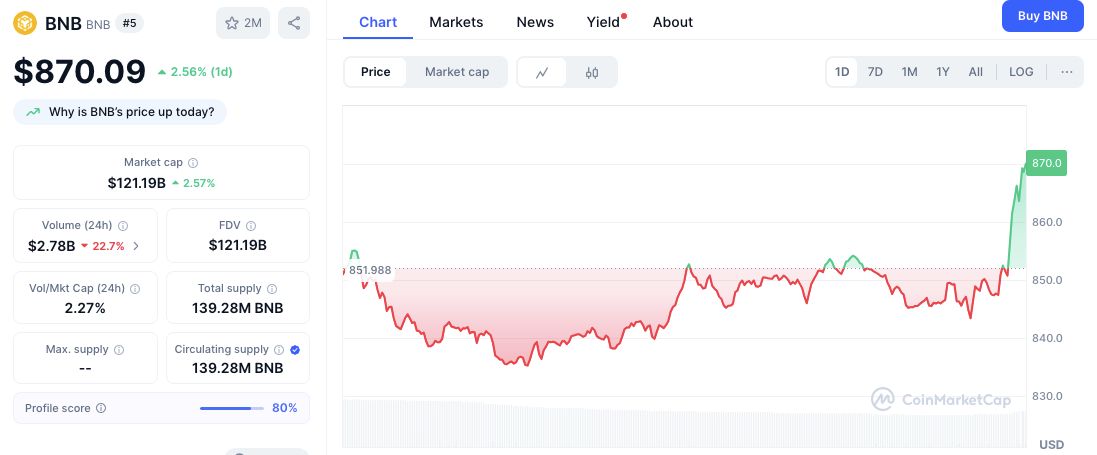Screen dimensions: 1097x455
Task: Click the BNB coin logo icon
Action: 26,23
